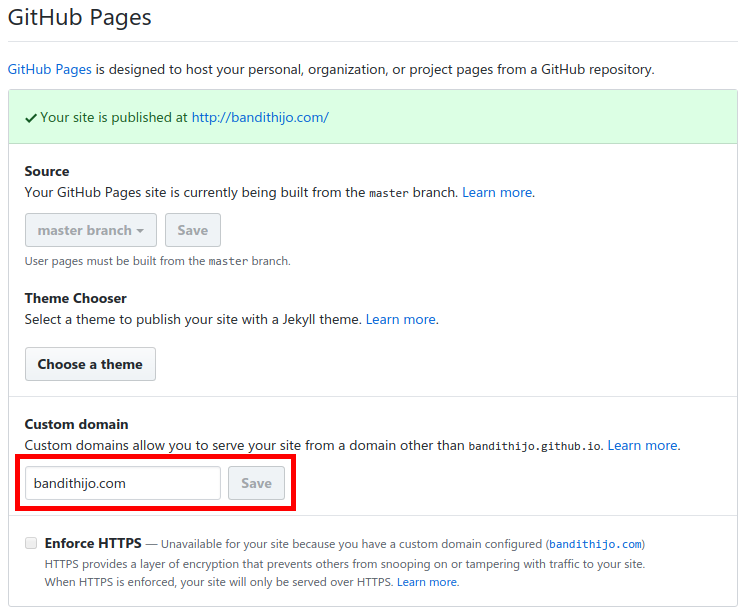This screenshot has height=615, width=746.
Task: Open Learn more link in Source section
Action: tap(497, 192)
